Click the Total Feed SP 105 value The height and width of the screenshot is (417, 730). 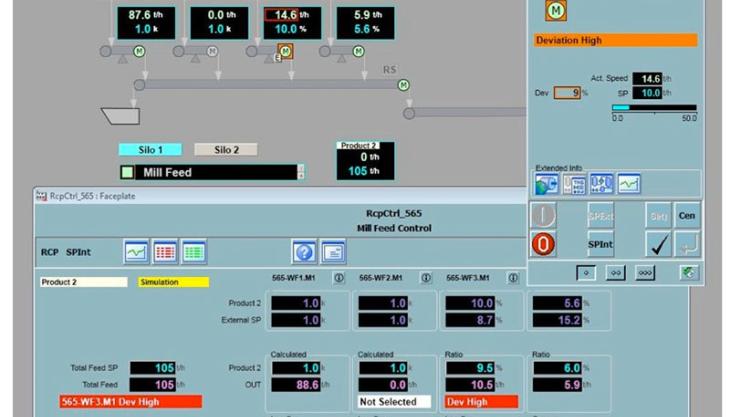click(x=152, y=368)
